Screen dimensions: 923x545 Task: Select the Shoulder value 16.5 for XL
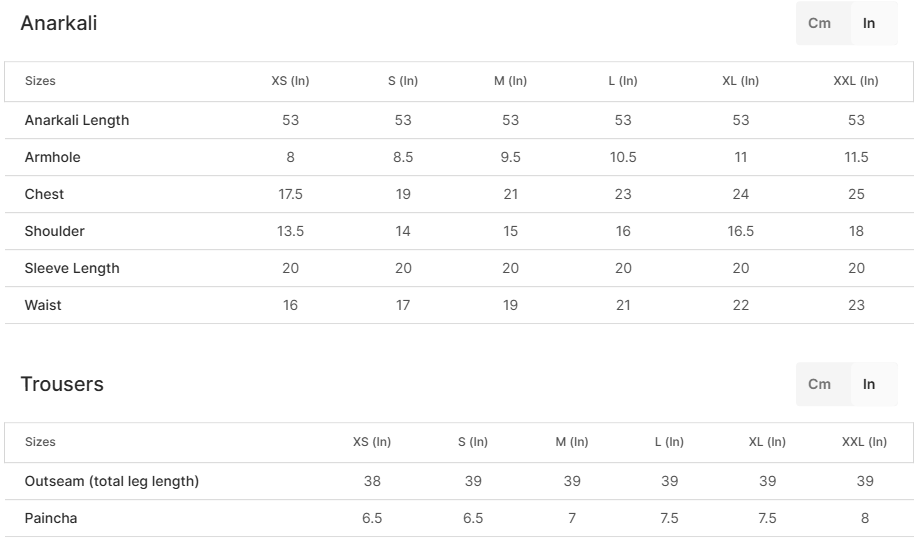pyautogui.click(x=740, y=231)
